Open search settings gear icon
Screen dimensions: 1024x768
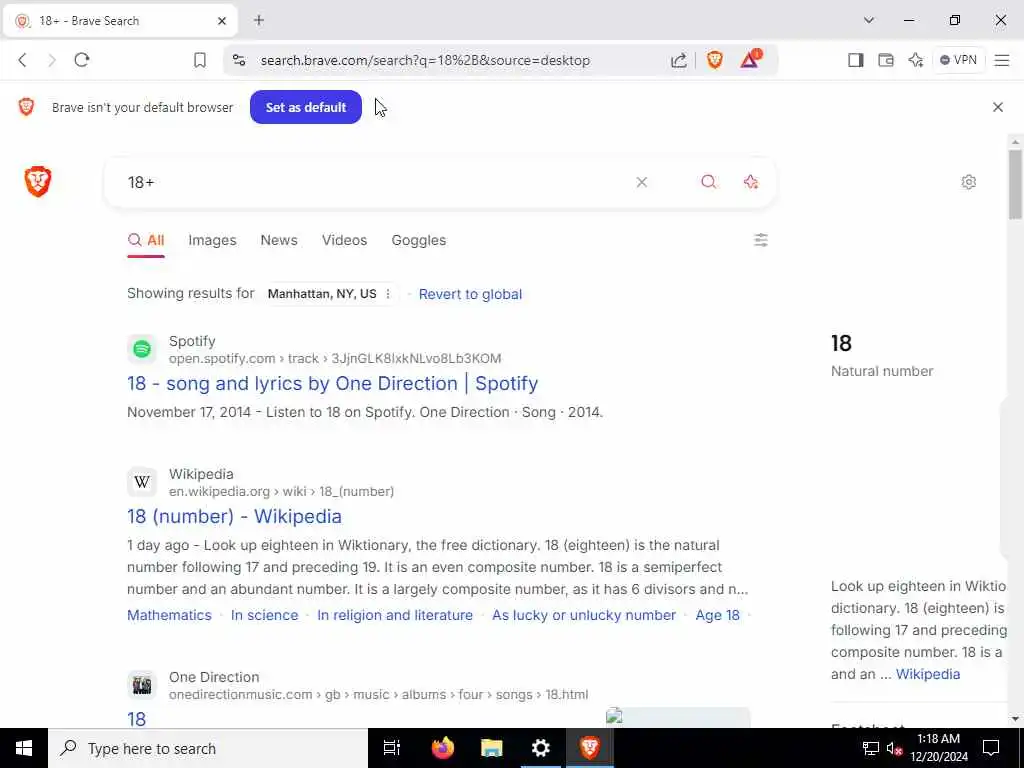[x=969, y=182]
